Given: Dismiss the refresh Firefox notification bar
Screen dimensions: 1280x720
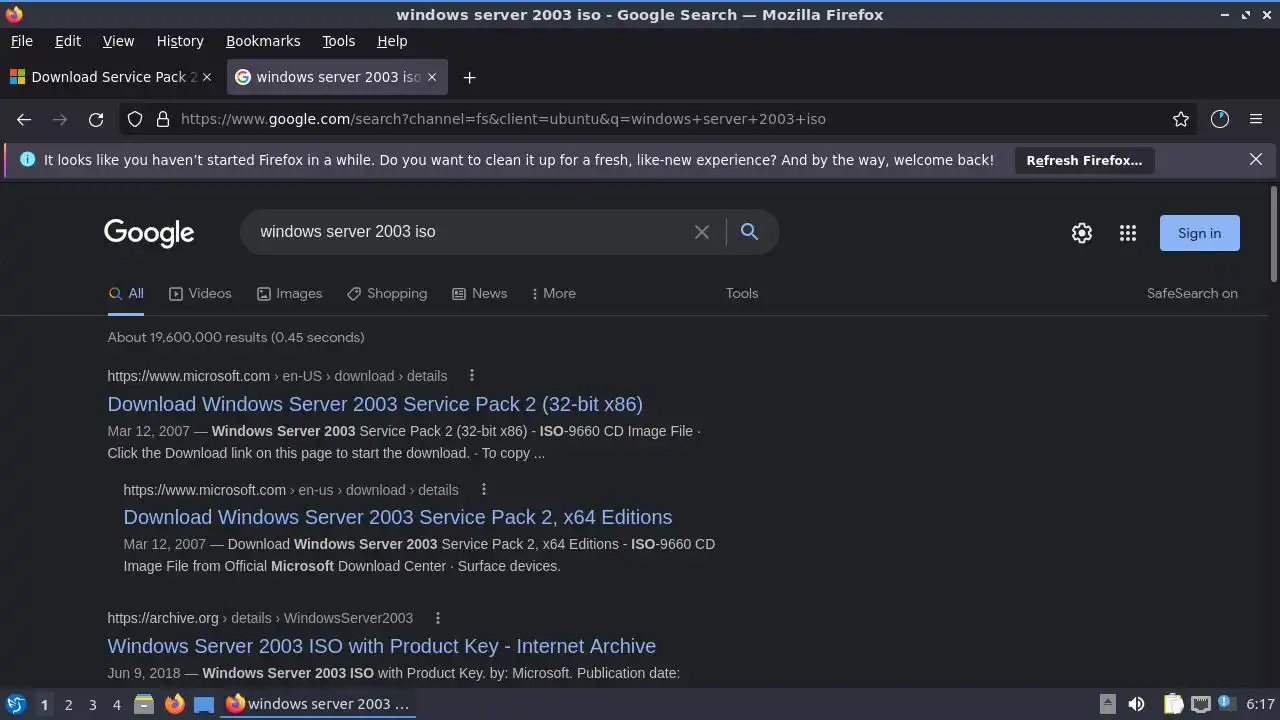Looking at the screenshot, I should tap(1256, 159).
